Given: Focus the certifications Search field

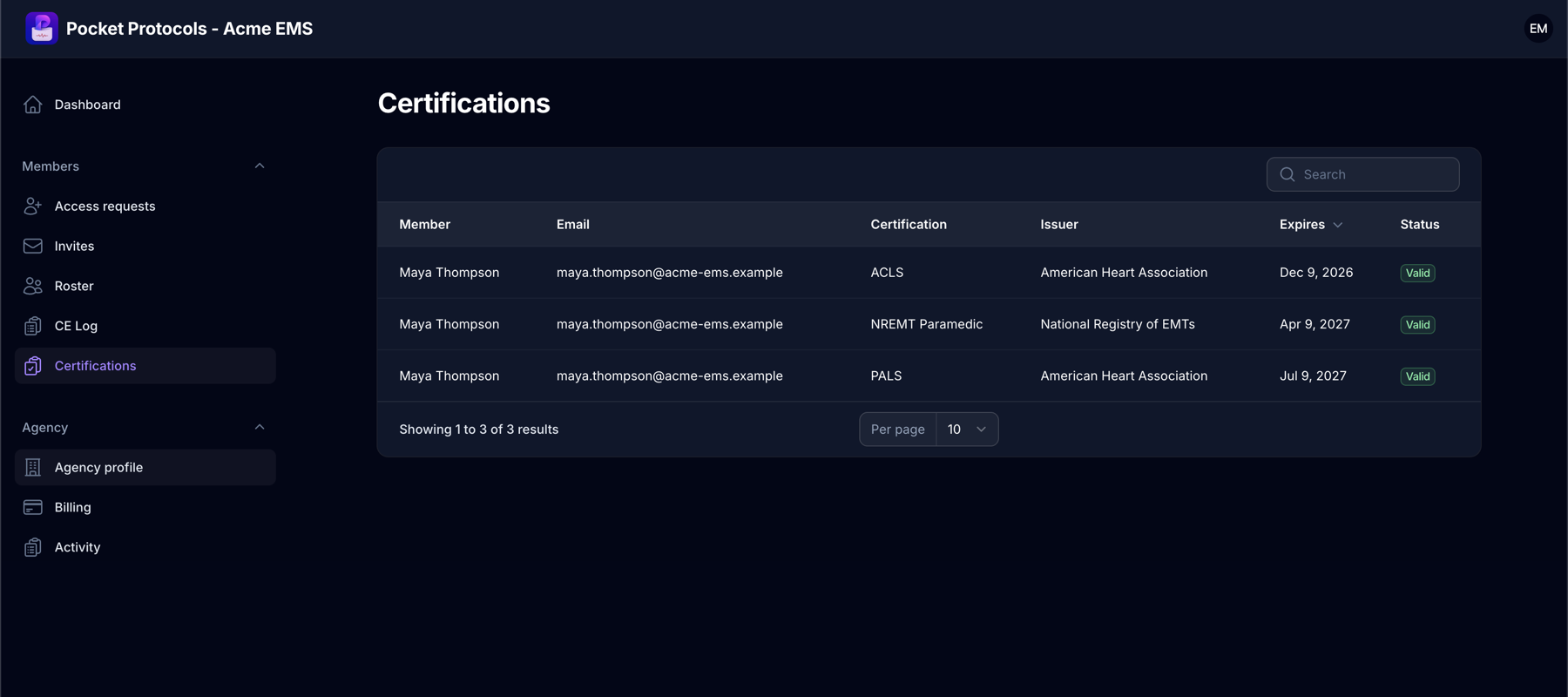Looking at the screenshot, I should click(1362, 174).
